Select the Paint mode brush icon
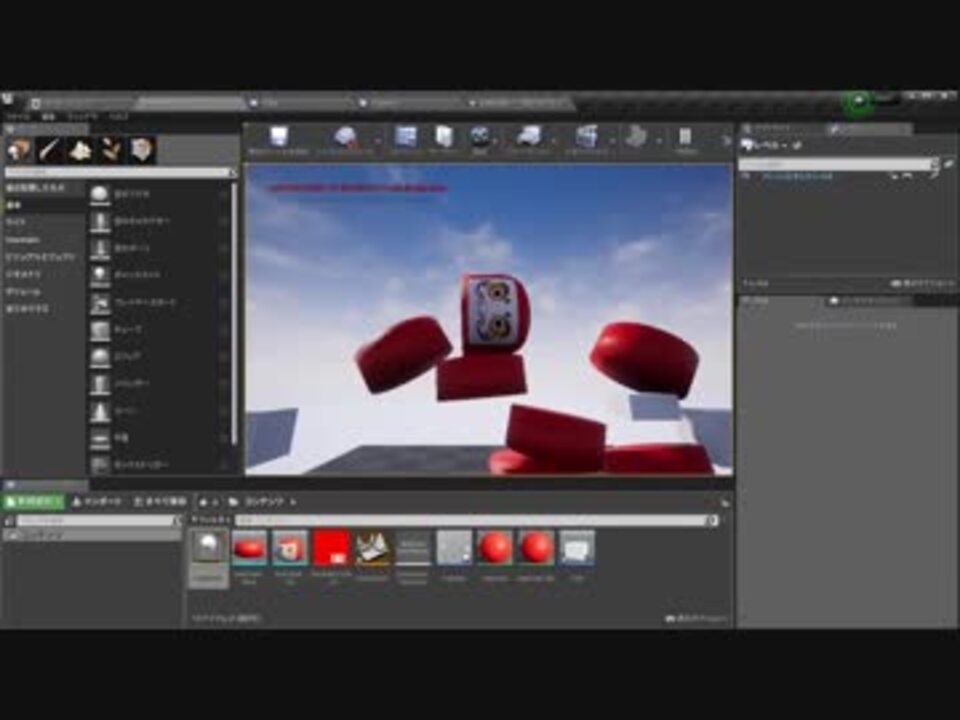 pos(50,150)
